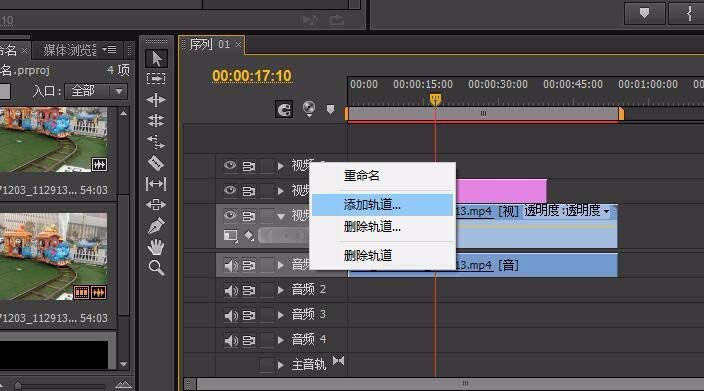This screenshot has width=704, height=391.
Task: Click the work area bar left handle
Action: tap(347, 114)
